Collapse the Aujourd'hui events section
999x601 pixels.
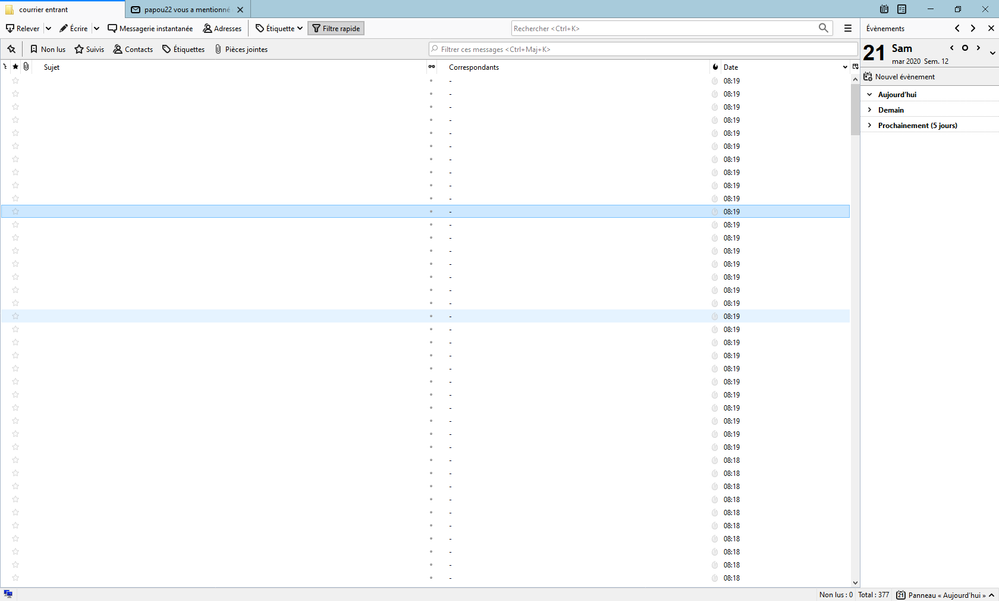click(x=869, y=95)
